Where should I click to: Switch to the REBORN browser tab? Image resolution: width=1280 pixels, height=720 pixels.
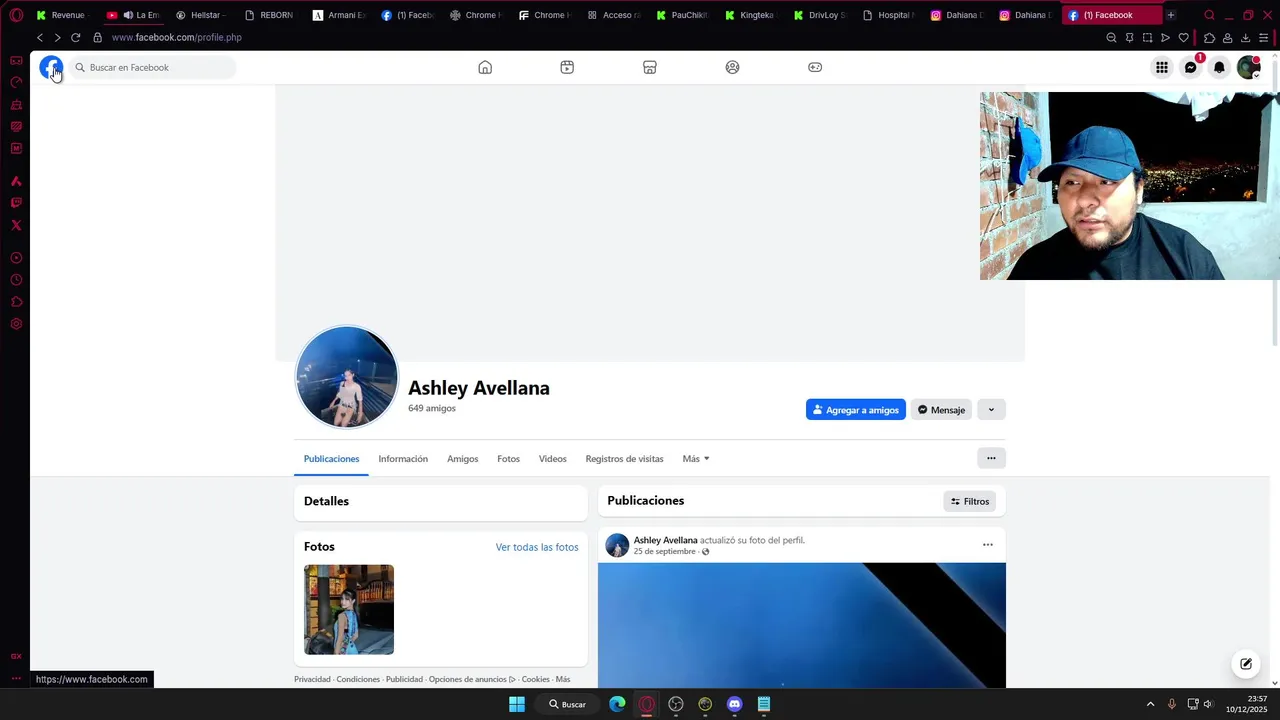(x=269, y=15)
